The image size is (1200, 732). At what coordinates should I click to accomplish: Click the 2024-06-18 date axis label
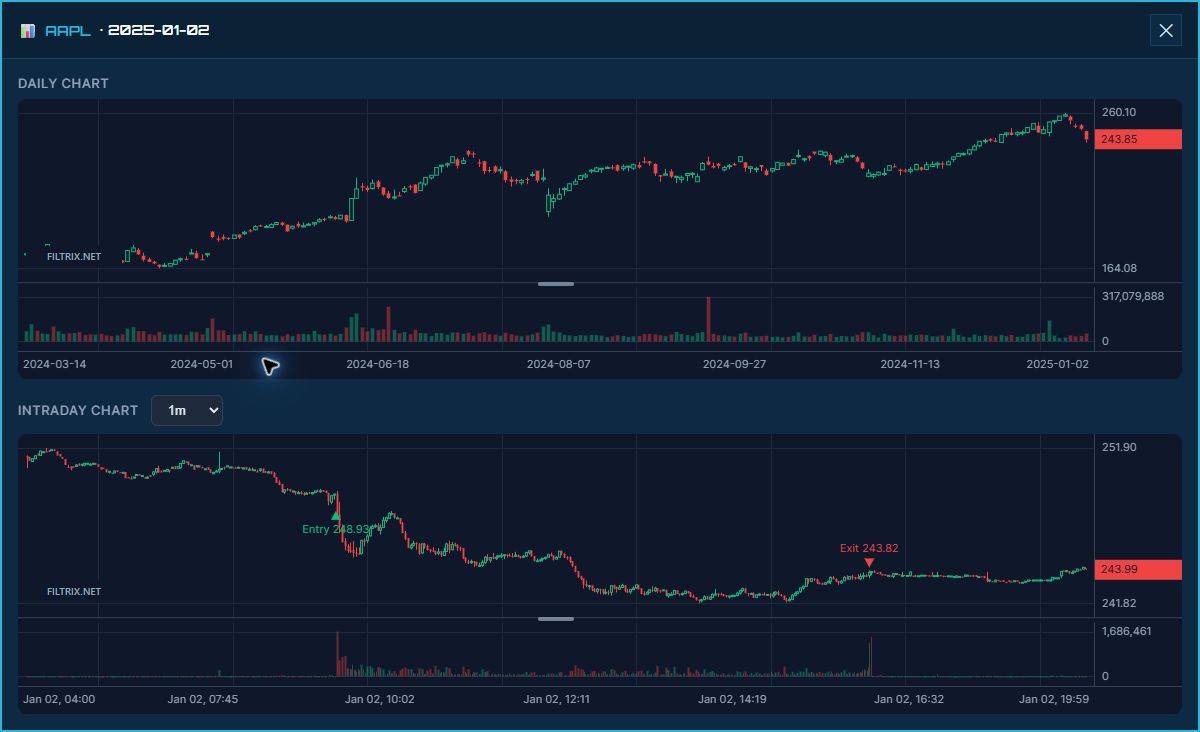point(378,364)
